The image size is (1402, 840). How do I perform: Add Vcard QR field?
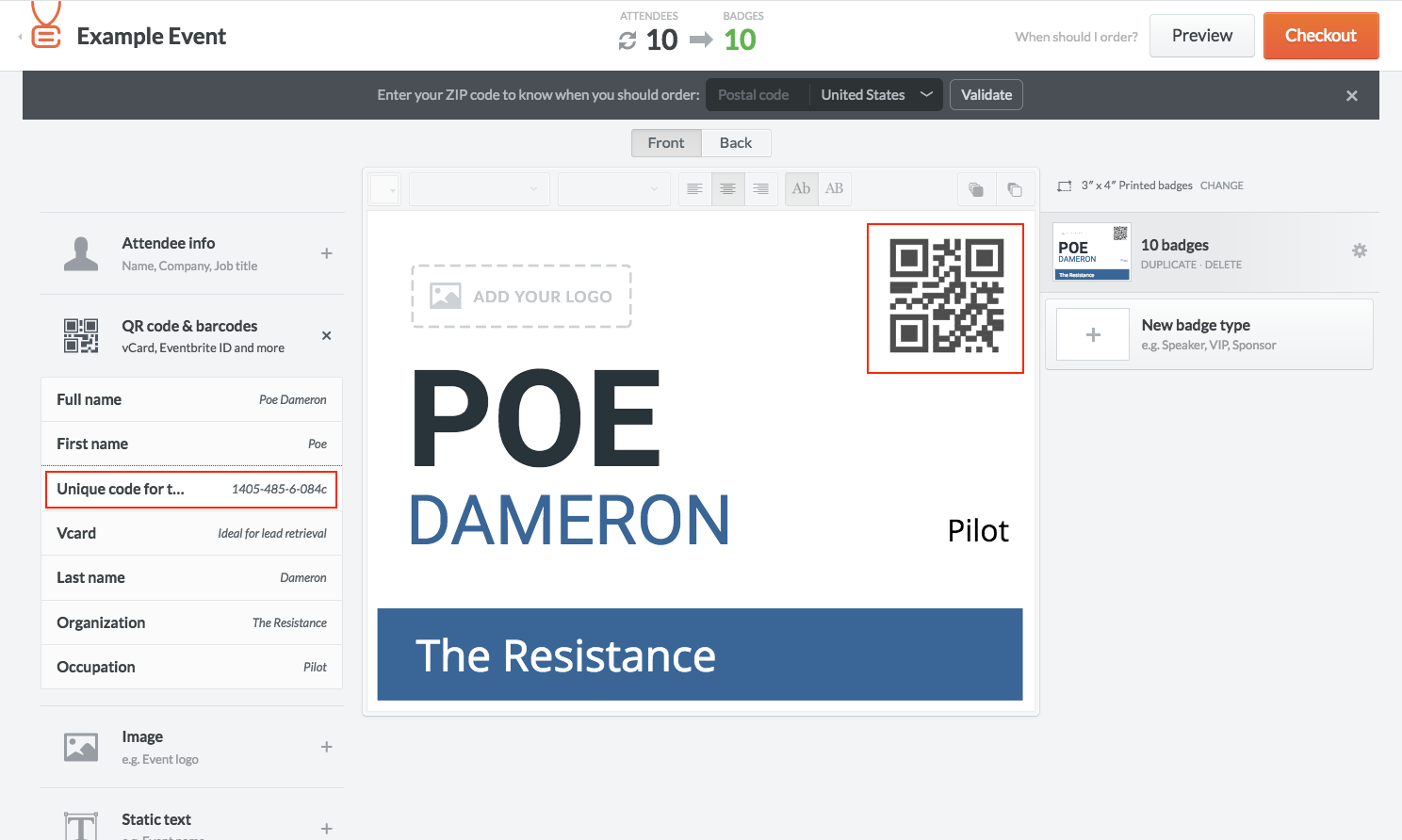pyautogui.click(x=191, y=533)
